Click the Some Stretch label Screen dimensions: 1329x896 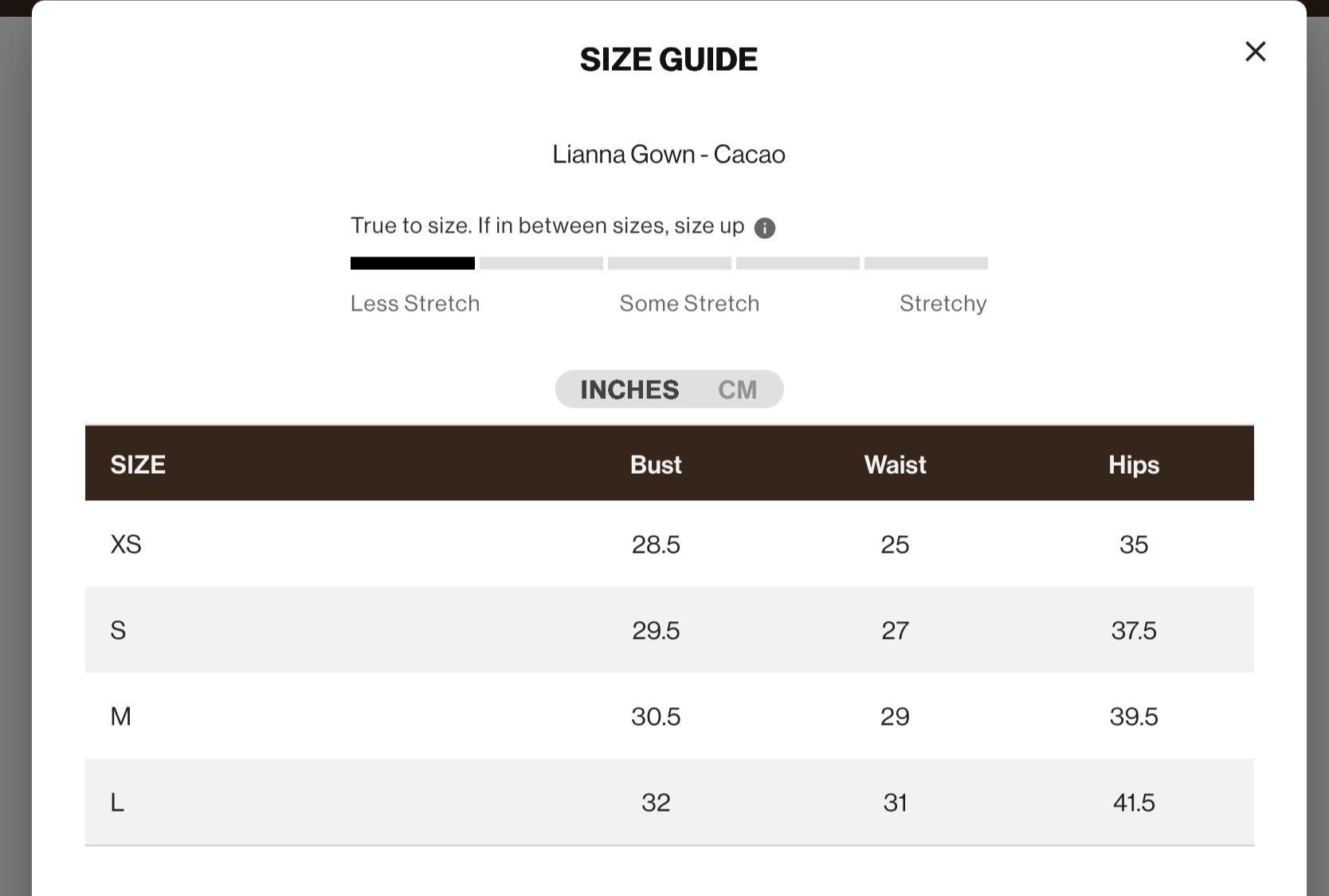point(689,303)
